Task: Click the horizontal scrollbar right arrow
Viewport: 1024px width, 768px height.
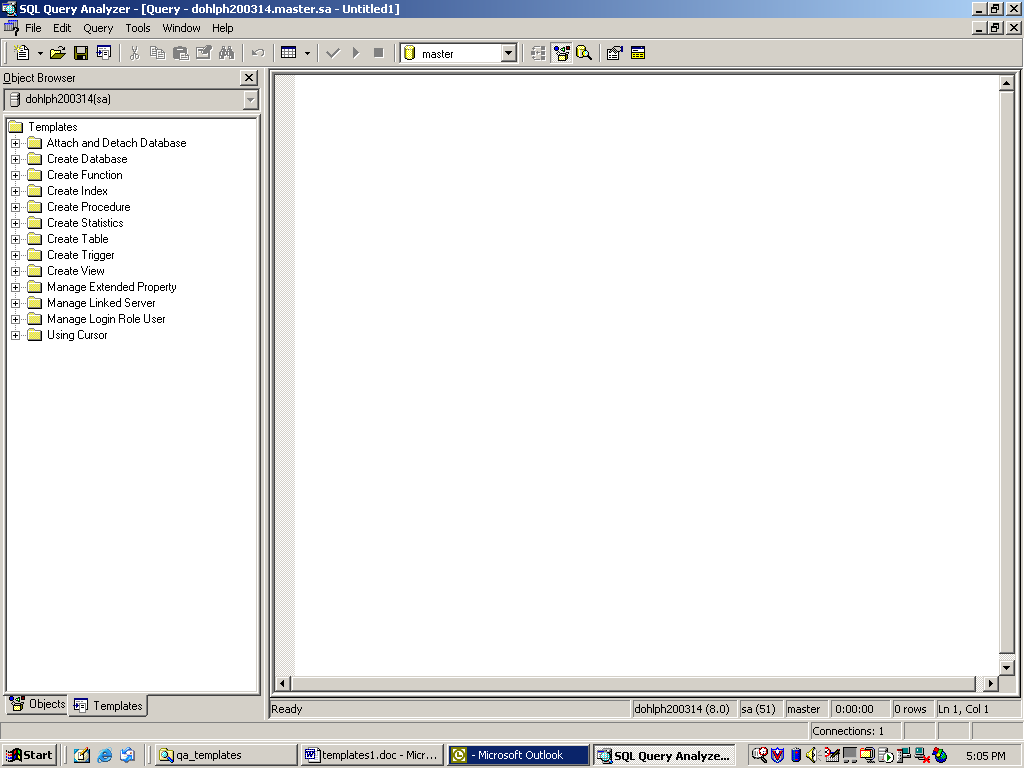Action: 991,683
